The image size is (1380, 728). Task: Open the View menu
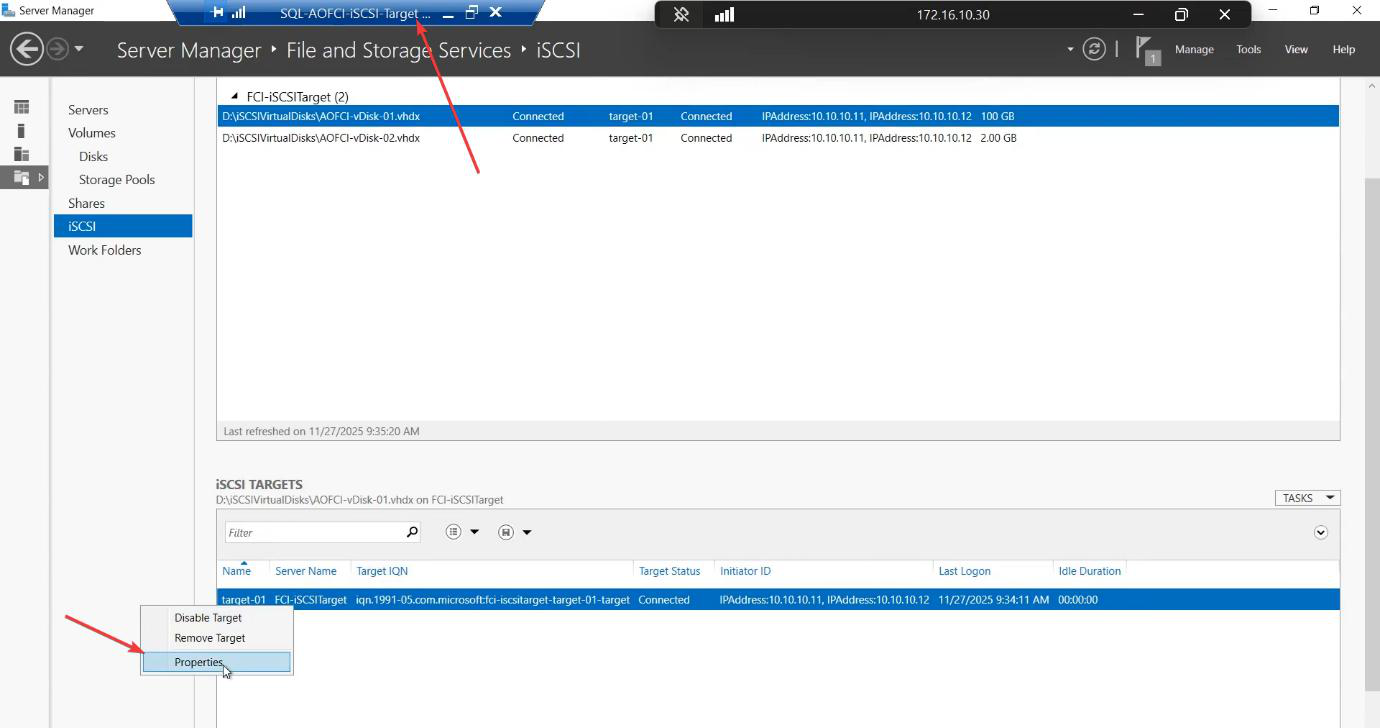1296,49
